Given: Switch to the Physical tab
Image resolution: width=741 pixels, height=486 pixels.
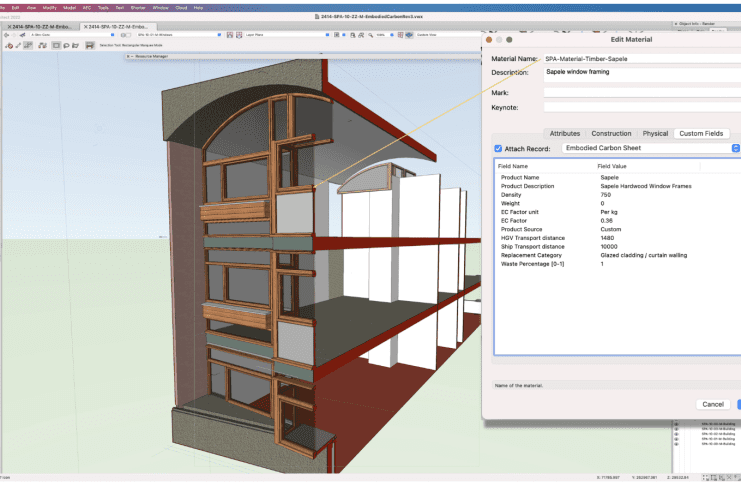Looking at the screenshot, I should click(x=655, y=133).
